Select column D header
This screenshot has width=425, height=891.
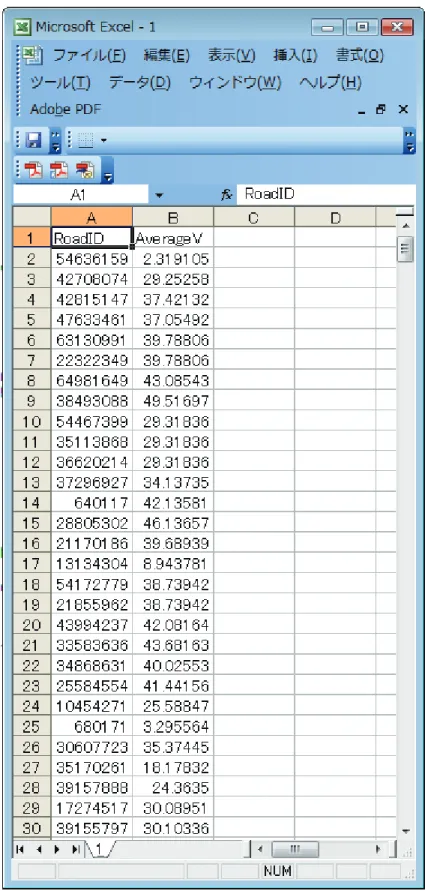coord(335,218)
